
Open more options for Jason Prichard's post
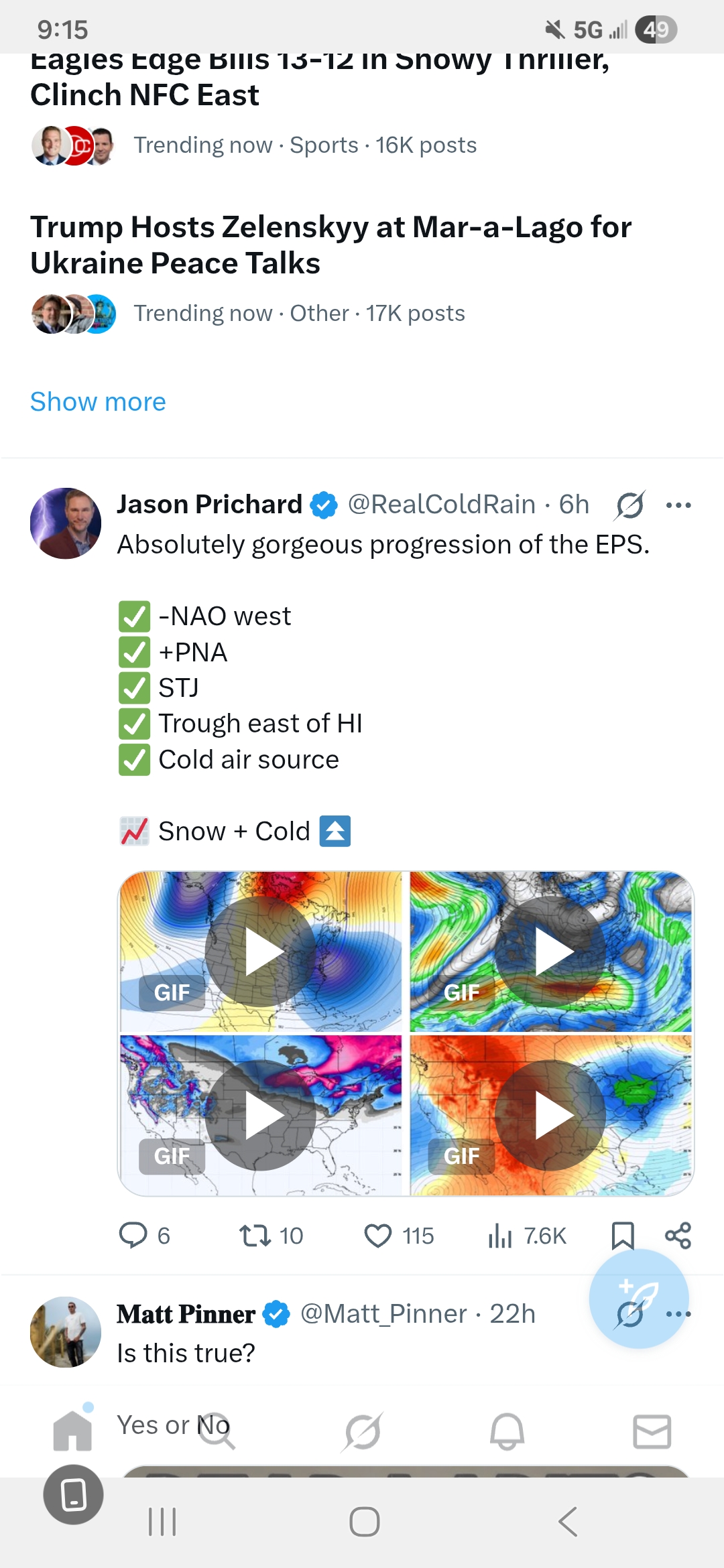pos(678,505)
